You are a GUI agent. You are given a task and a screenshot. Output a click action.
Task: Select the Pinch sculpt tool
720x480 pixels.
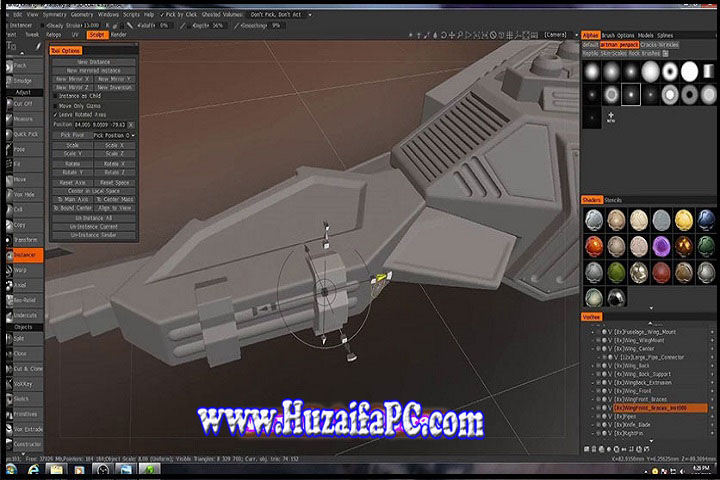(x=24, y=66)
